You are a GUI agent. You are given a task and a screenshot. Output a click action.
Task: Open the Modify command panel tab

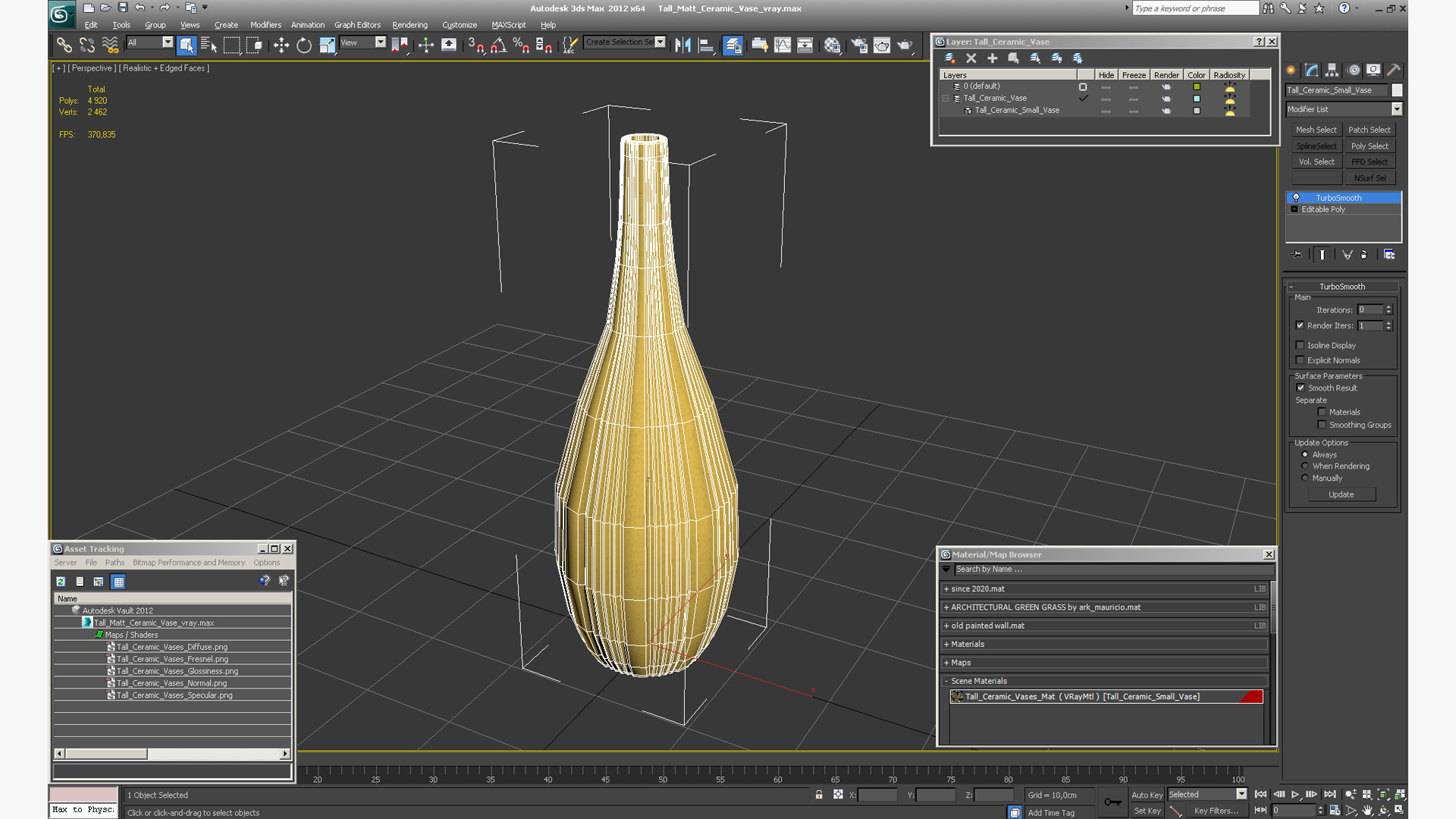click(1311, 70)
